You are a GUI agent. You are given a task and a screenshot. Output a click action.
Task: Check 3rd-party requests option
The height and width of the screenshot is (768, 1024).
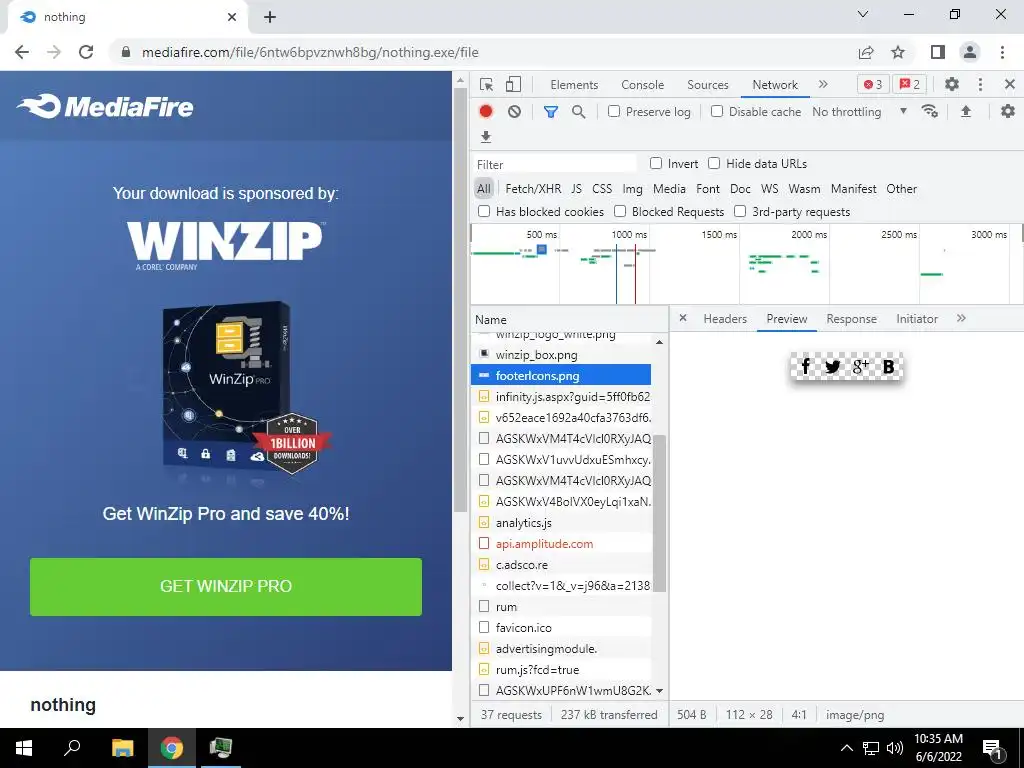pyautogui.click(x=740, y=211)
